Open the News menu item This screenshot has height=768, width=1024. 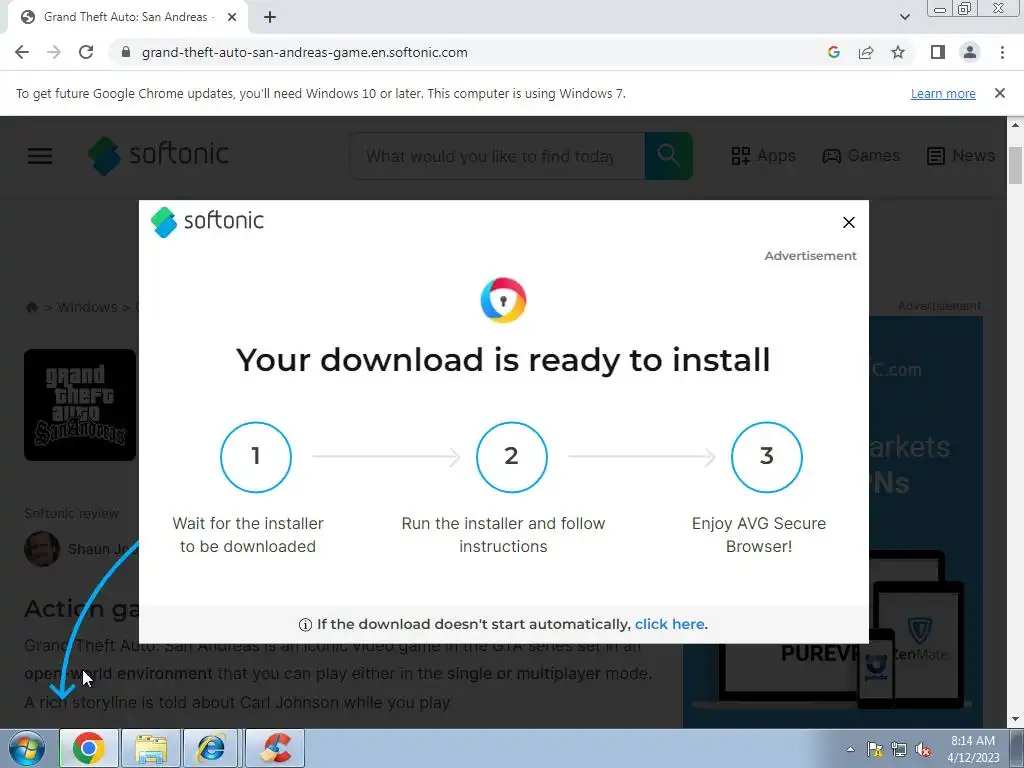[961, 155]
